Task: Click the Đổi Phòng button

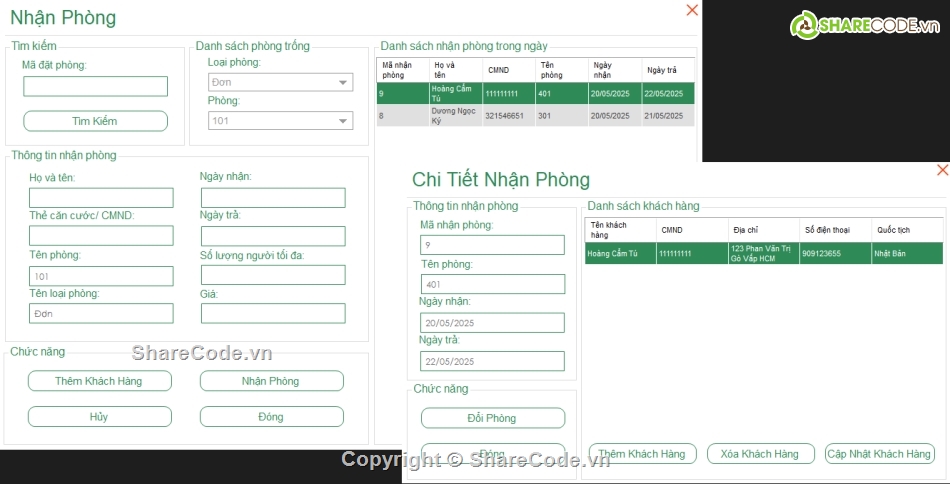Action: click(x=493, y=418)
